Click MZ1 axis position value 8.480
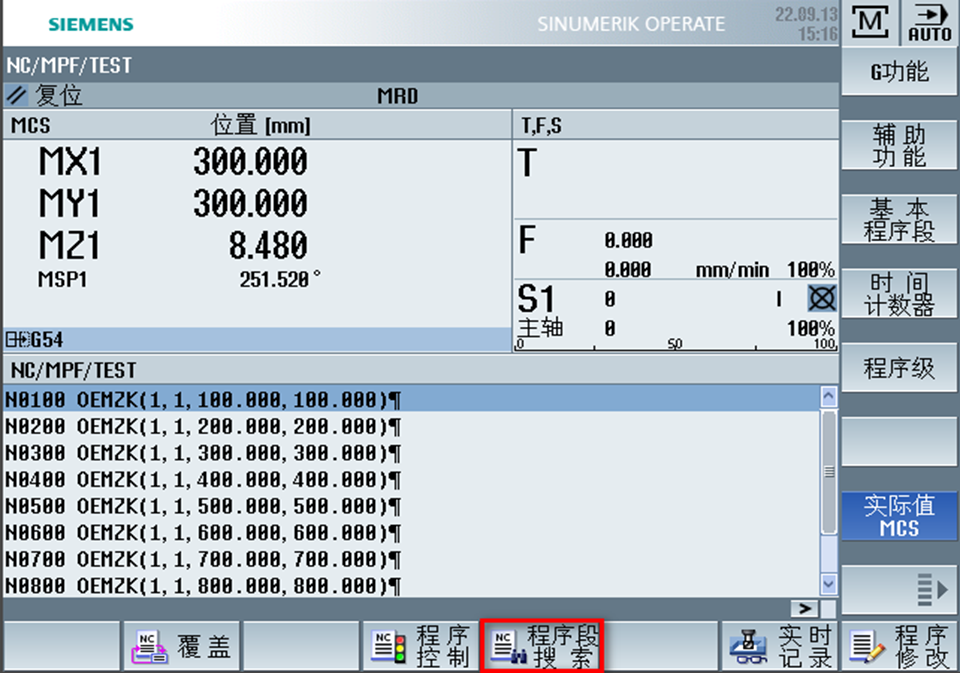Screen dimensions: 960x673 [268, 245]
